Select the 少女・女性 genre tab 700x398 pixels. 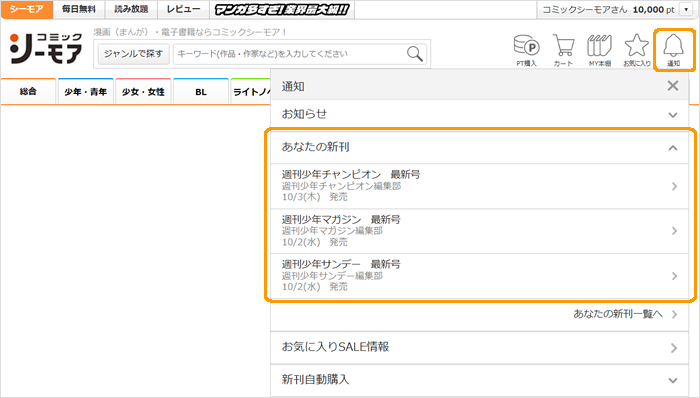(x=143, y=91)
